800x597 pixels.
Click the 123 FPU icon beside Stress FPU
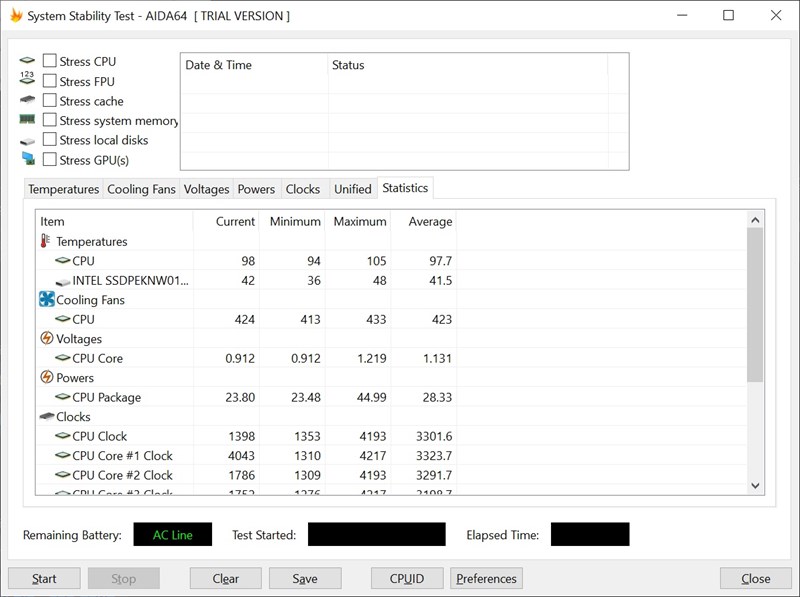click(27, 80)
